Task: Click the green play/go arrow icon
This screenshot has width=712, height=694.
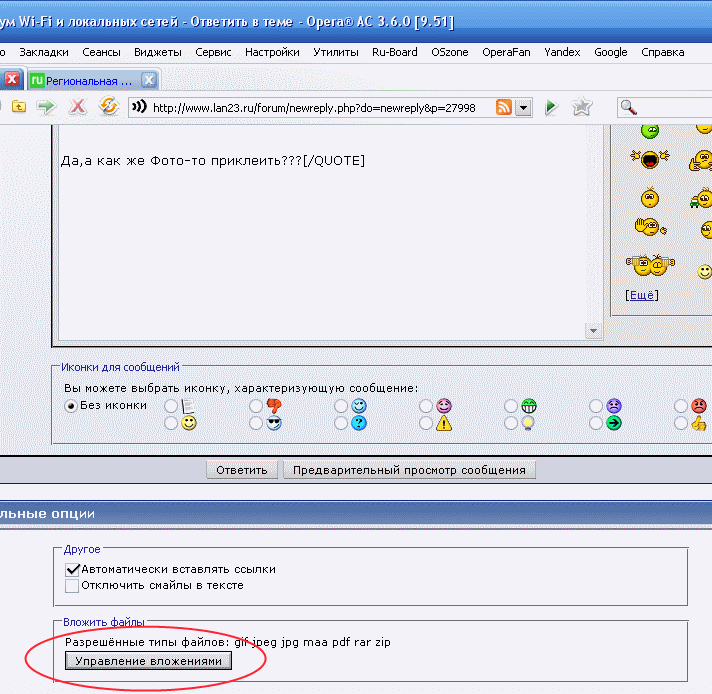Action: 551,107
